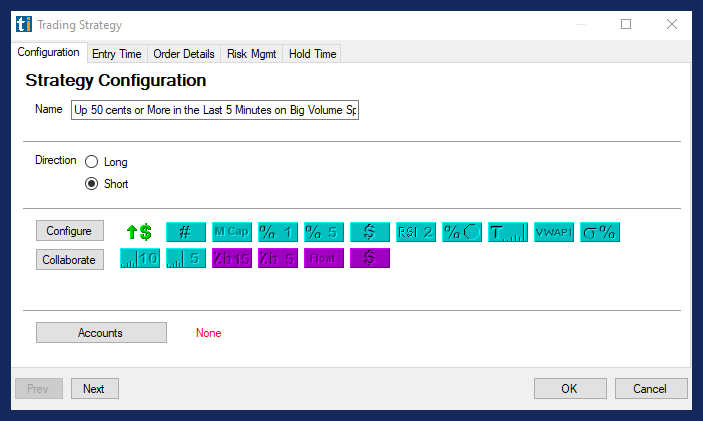Click into the strategy Name text field
703x421 pixels.
point(214,110)
